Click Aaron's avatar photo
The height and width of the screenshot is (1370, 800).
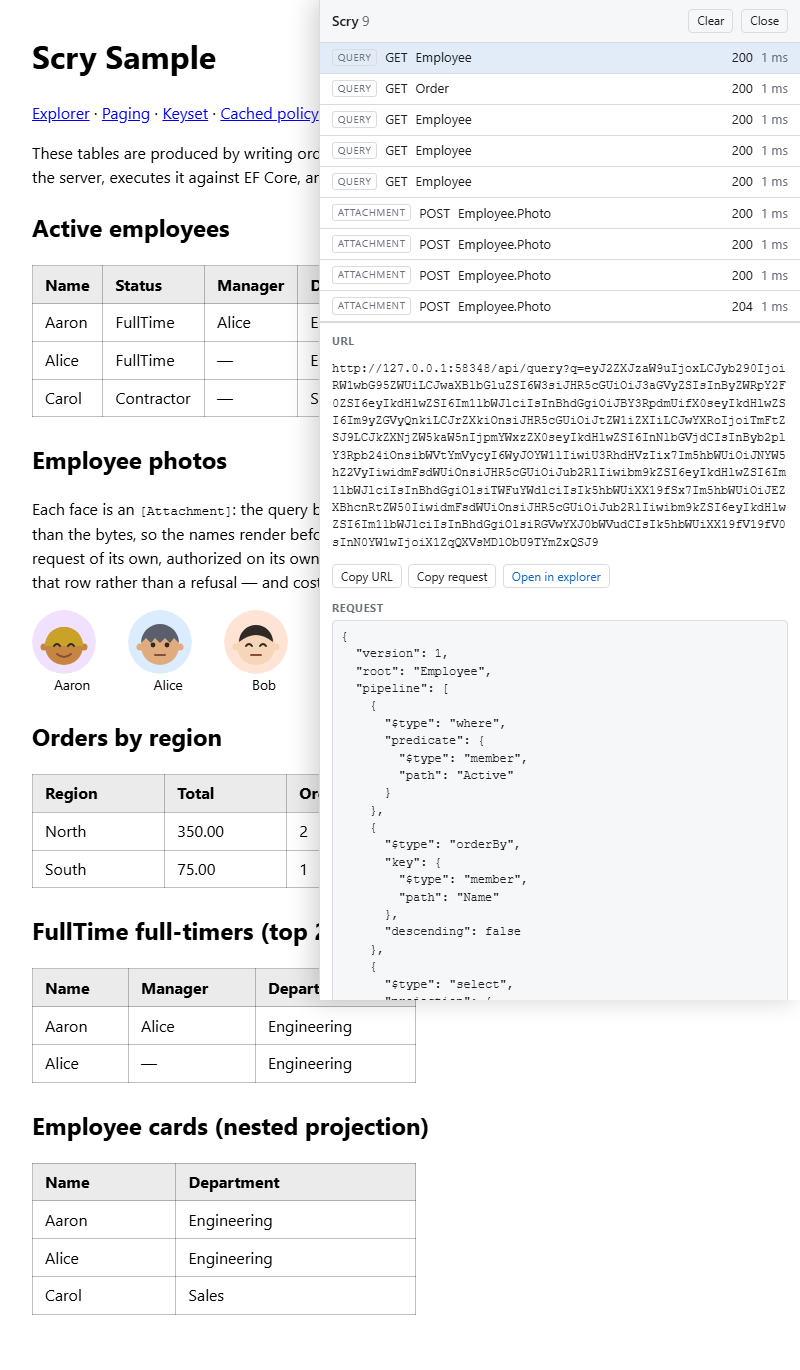tap(64, 642)
